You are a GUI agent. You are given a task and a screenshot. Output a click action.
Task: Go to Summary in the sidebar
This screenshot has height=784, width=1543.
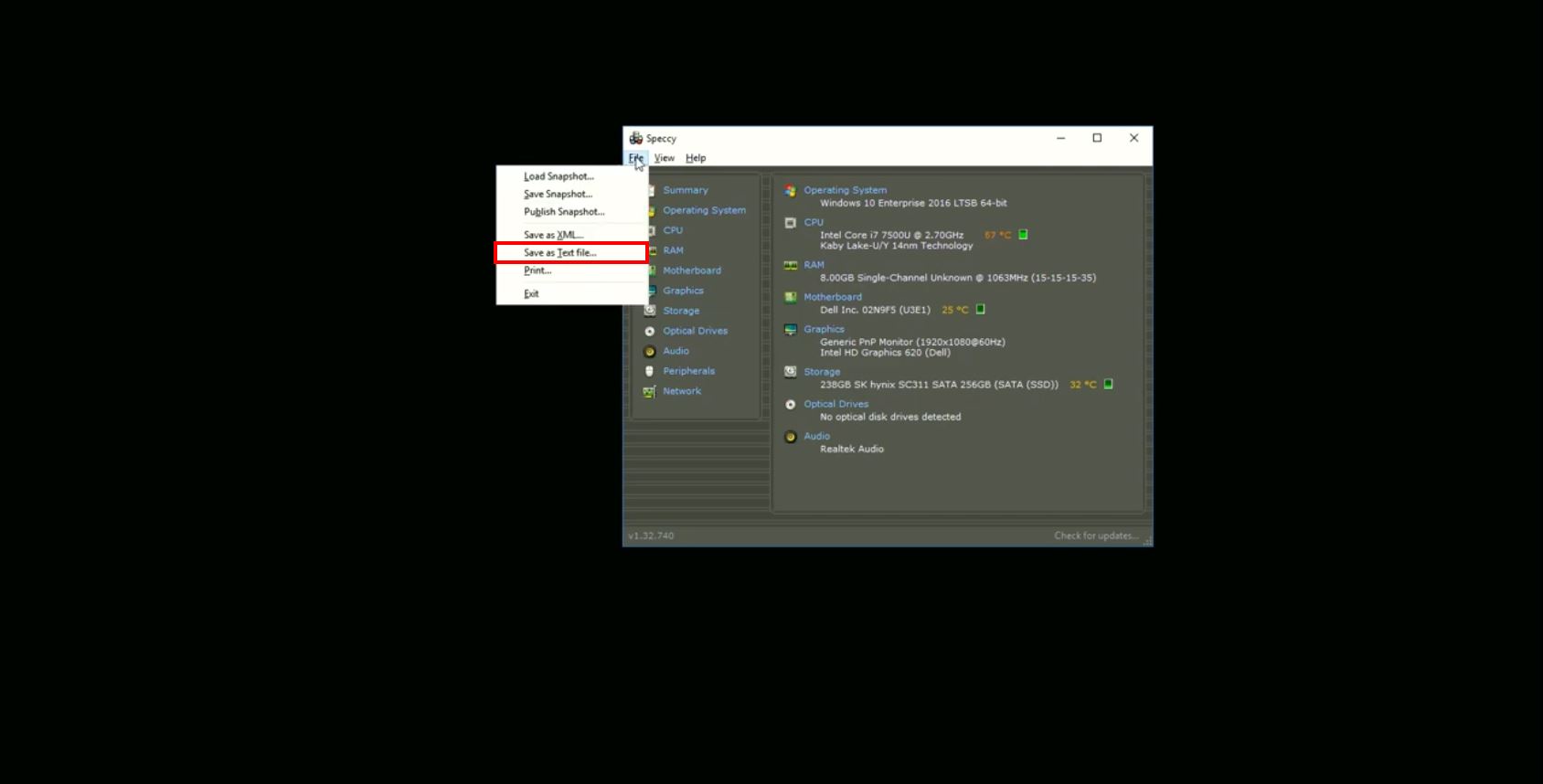686,190
